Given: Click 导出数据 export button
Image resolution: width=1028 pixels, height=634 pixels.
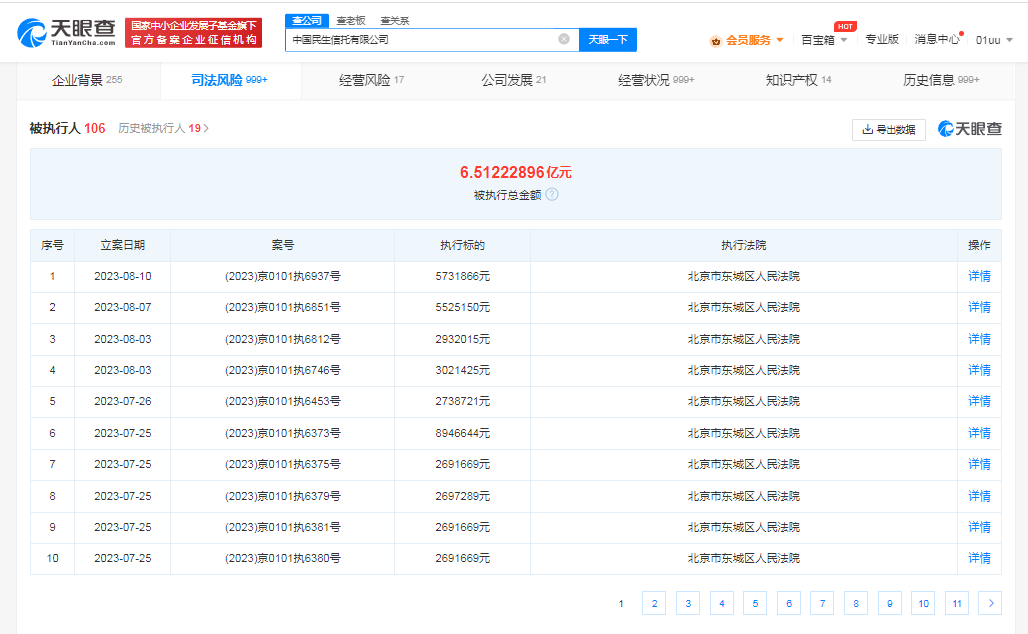Looking at the screenshot, I should [888, 129].
